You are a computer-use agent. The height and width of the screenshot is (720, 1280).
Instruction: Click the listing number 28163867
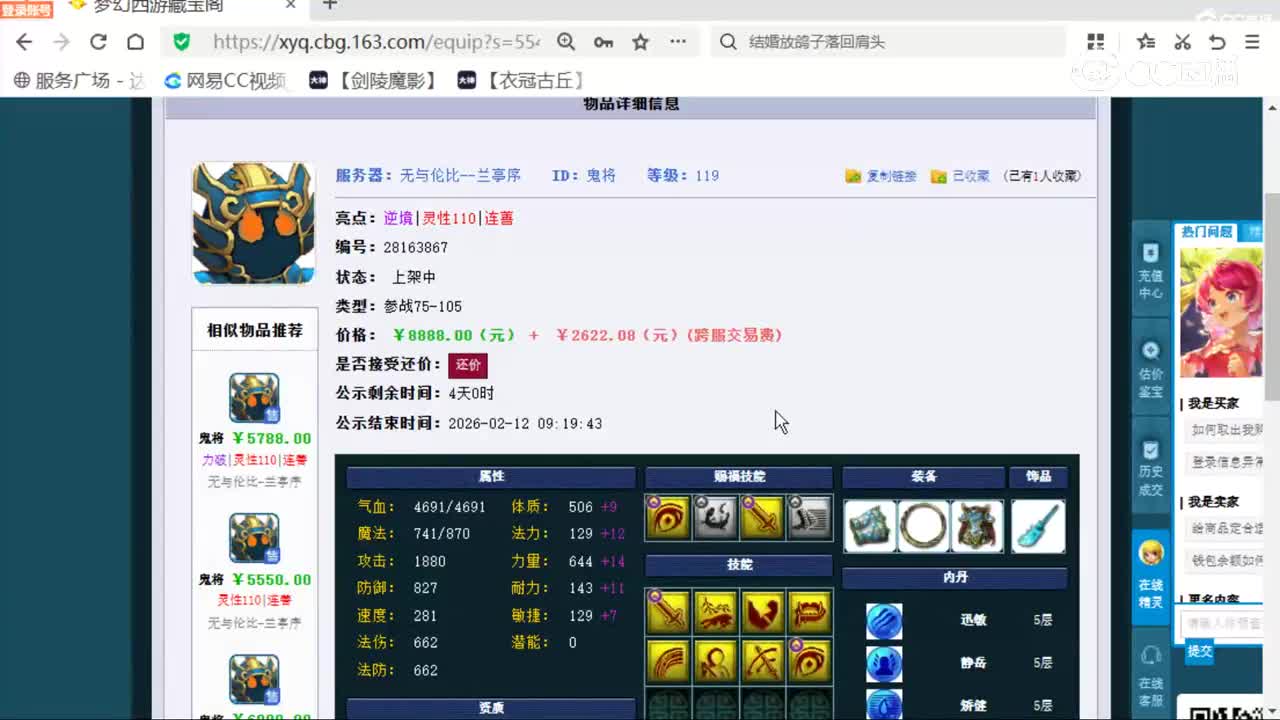(416, 247)
